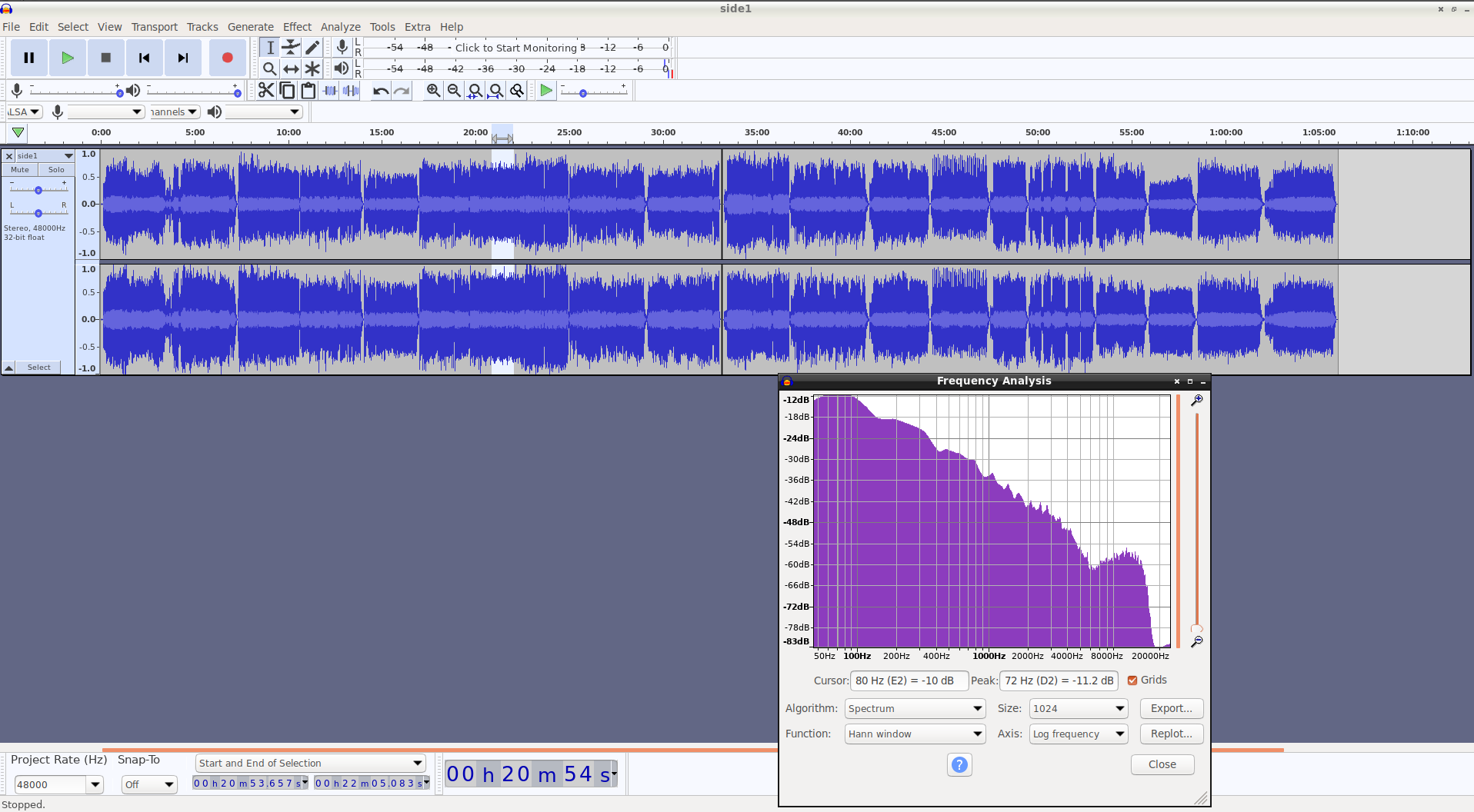Screen dimensions: 1474x812
Task: Open the recording channels dropdown
Action: (x=175, y=112)
